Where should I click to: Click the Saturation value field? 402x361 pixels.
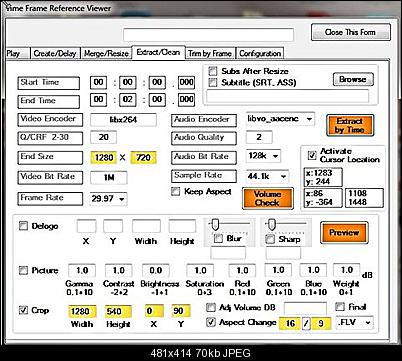coord(200,270)
